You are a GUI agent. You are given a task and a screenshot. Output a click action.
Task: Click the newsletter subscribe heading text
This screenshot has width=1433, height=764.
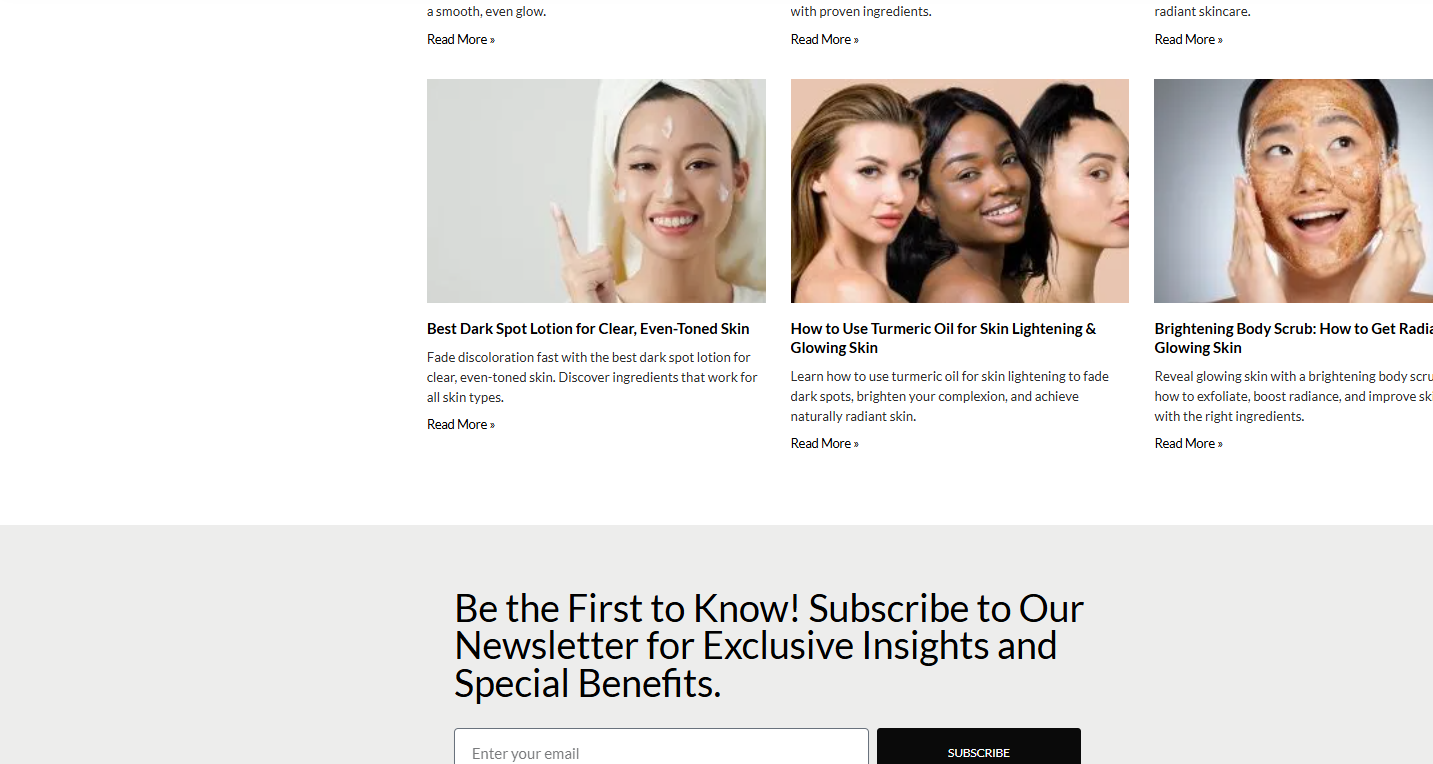click(769, 646)
